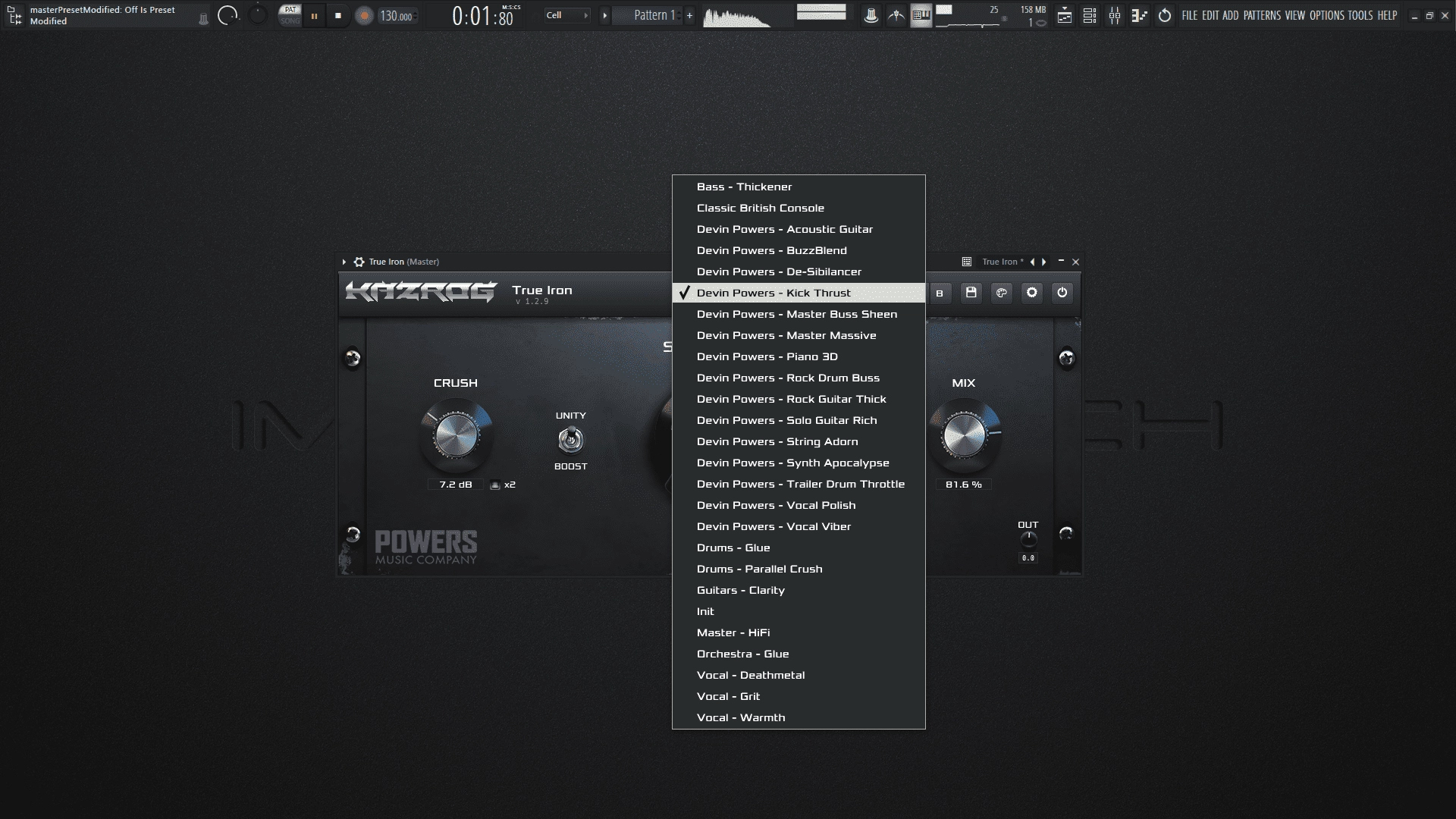The width and height of the screenshot is (1456, 819).
Task: Click the main volume knob in toolbar
Action: (227, 15)
